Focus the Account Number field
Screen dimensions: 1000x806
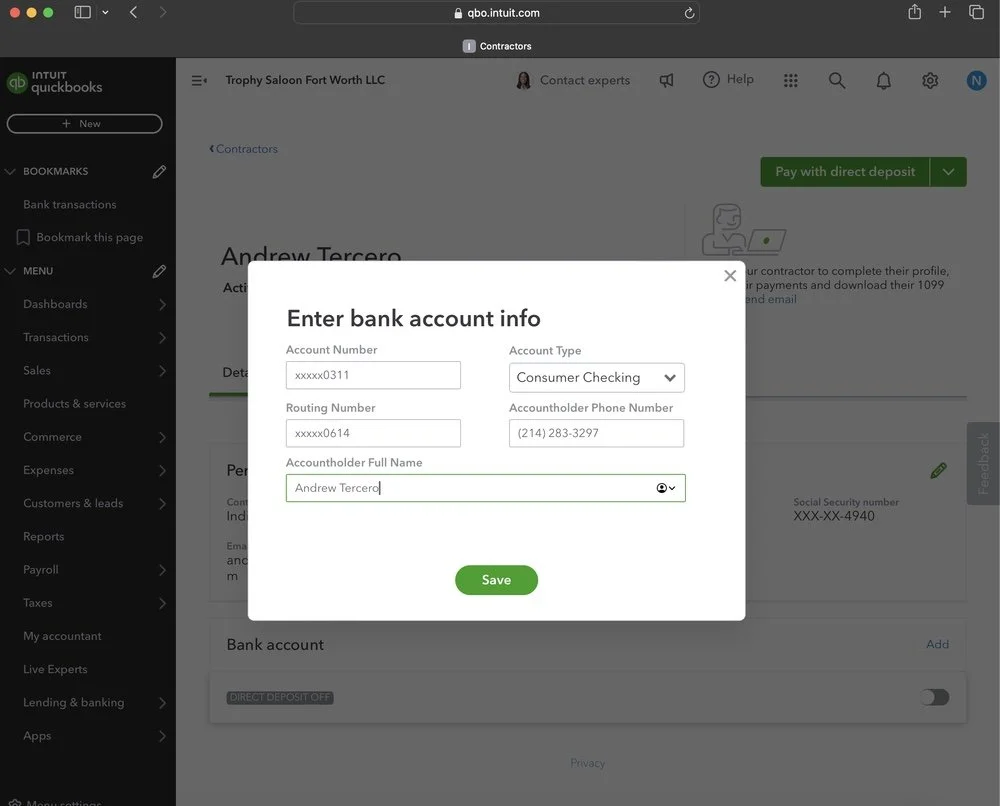coord(373,375)
